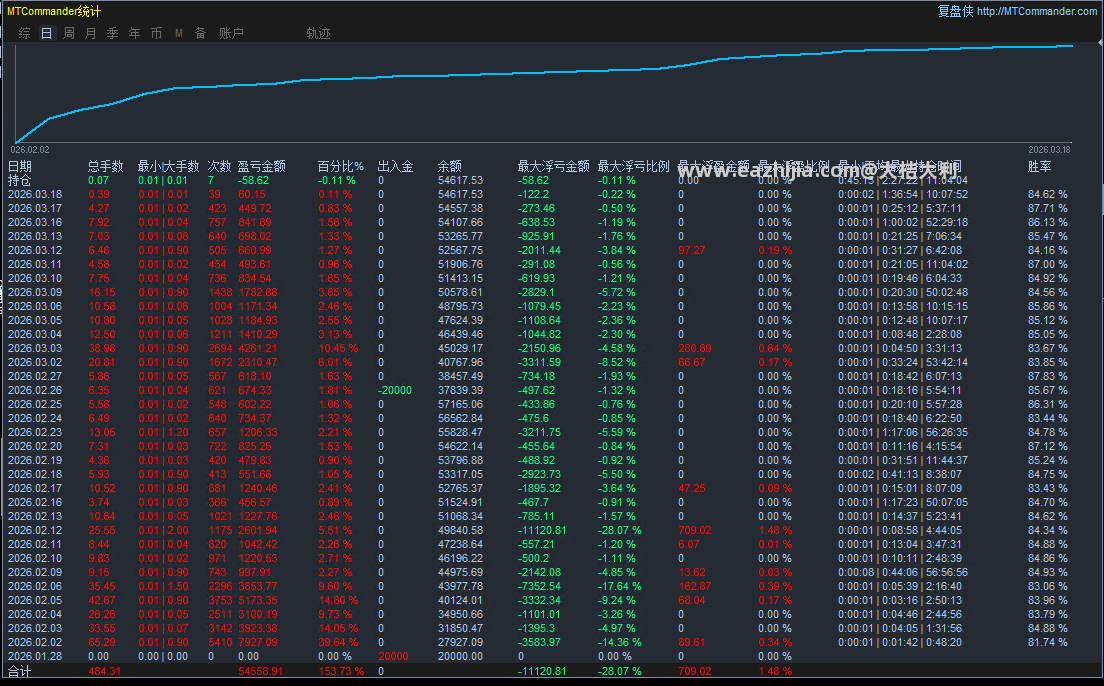The height and width of the screenshot is (686, 1104).
Task: Open the 轨迹 track tab
Action: (318, 33)
